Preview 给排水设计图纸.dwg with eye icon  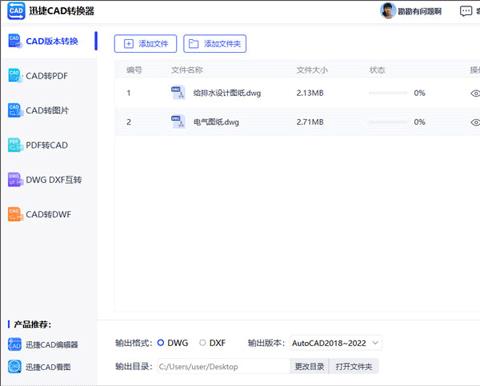pos(475,93)
